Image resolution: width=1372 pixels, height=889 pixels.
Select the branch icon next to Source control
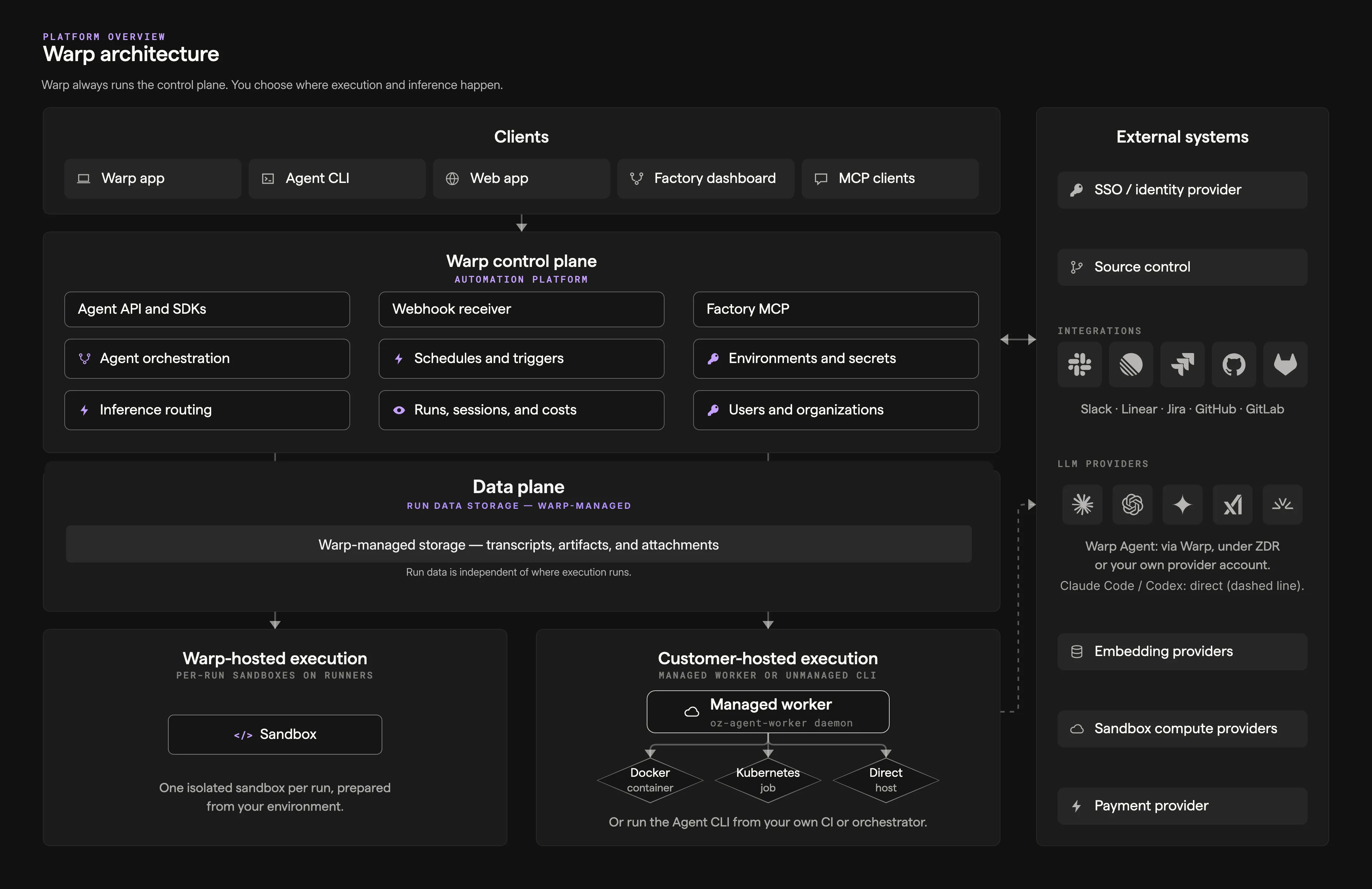[1076, 267]
